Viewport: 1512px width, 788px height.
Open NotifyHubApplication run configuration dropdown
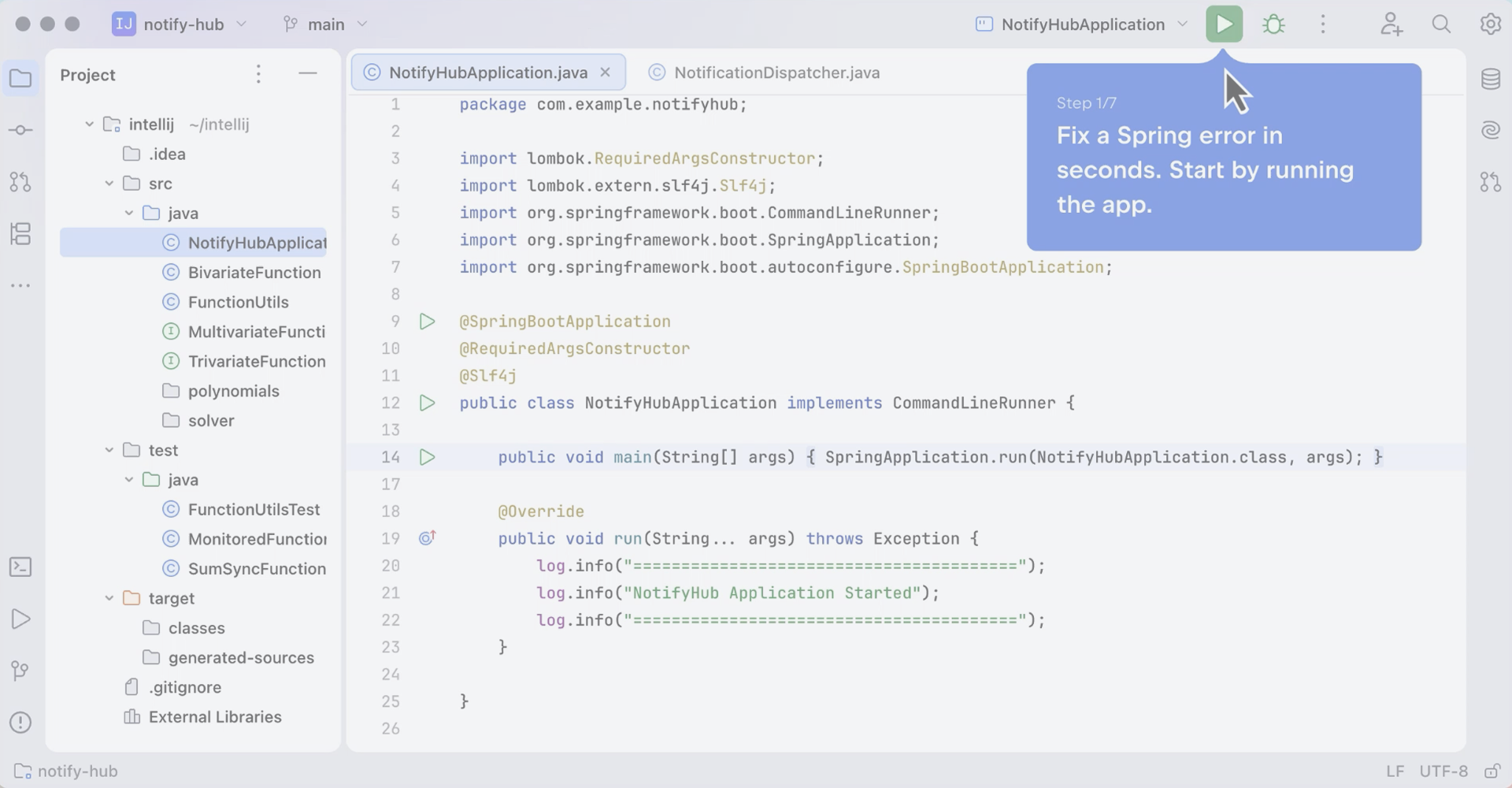click(1081, 24)
